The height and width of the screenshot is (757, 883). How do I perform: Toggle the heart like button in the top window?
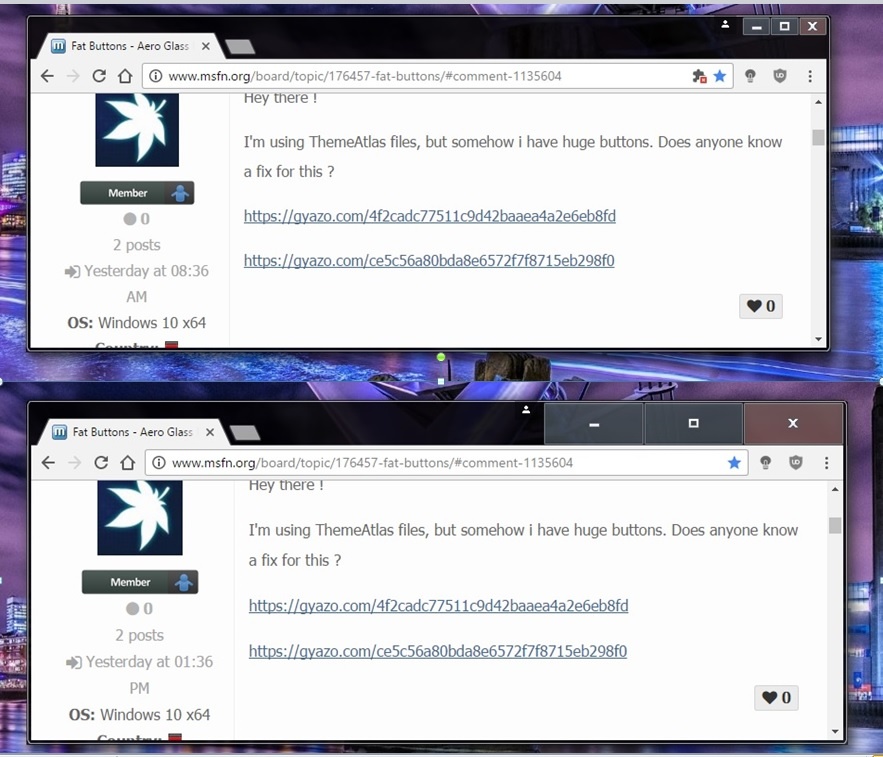coord(761,306)
